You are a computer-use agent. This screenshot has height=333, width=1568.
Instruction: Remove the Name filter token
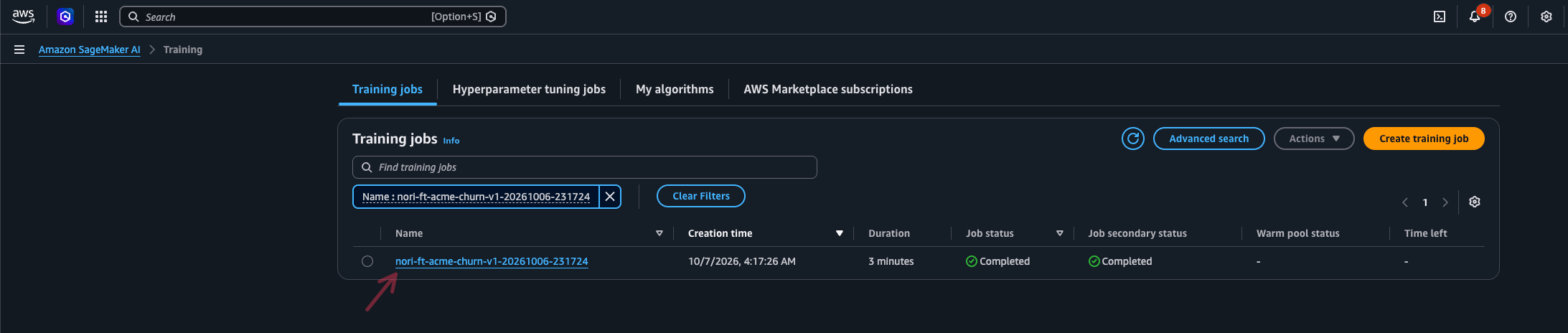click(610, 197)
